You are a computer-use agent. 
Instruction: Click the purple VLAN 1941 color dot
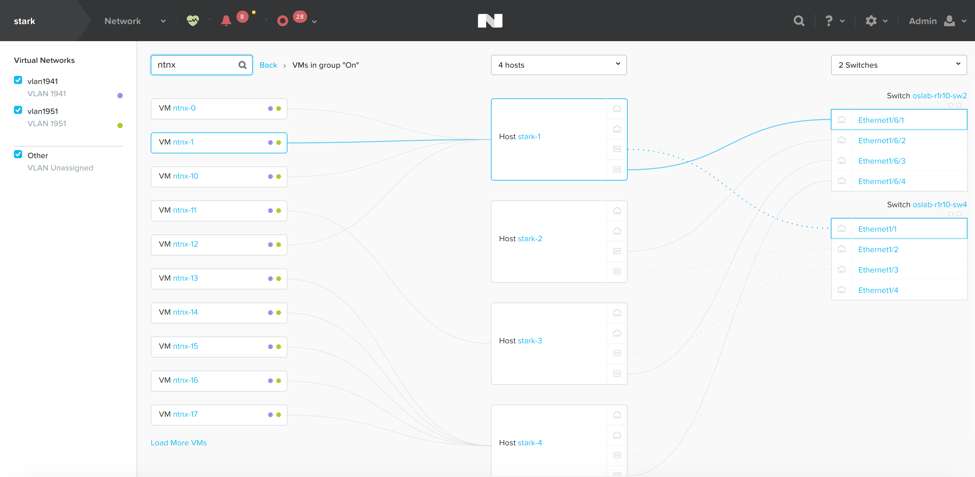pyautogui.click(x=120, y=96)
